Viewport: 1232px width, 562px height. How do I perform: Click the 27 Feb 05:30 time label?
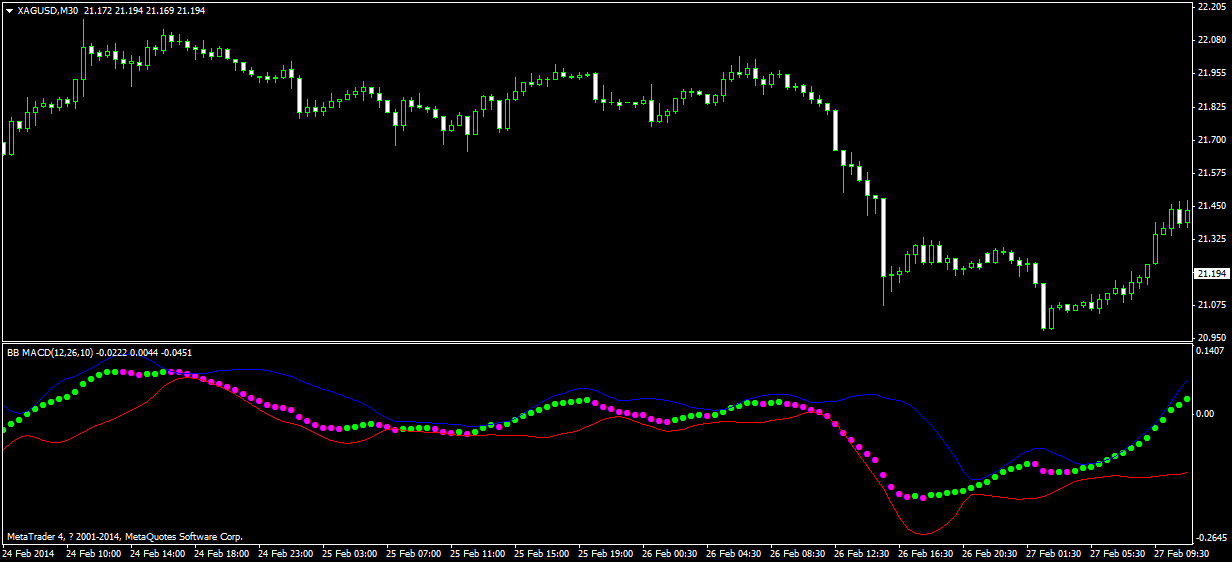[x=1118, y=553]
